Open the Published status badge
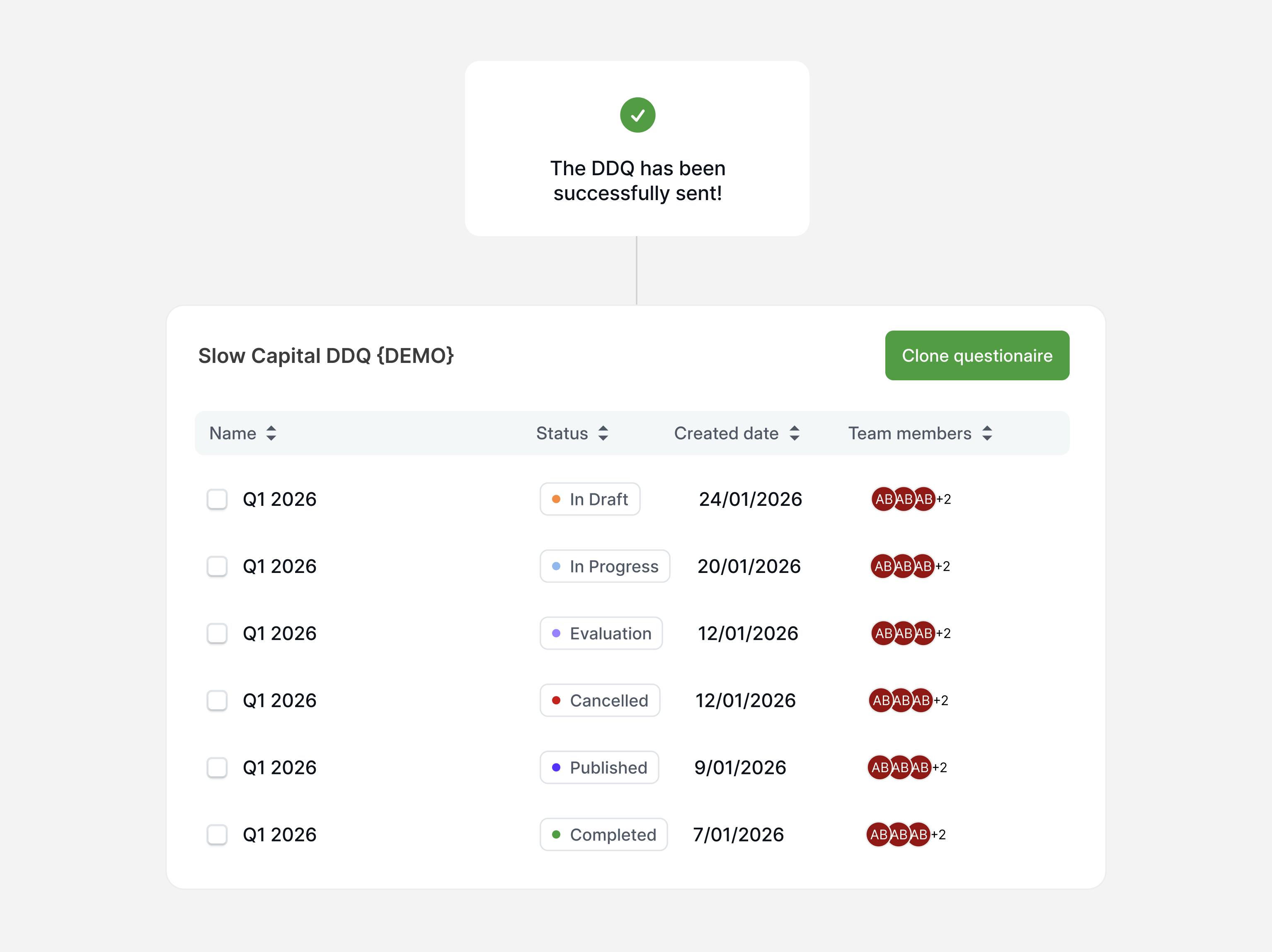The image size is (1272, 952). pyautogui.click(x=599, y=768)
